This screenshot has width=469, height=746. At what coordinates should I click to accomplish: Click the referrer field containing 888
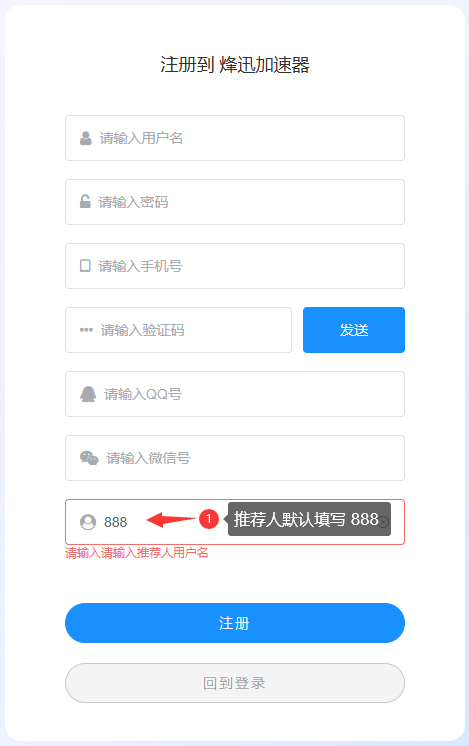[x=235, y=522]
